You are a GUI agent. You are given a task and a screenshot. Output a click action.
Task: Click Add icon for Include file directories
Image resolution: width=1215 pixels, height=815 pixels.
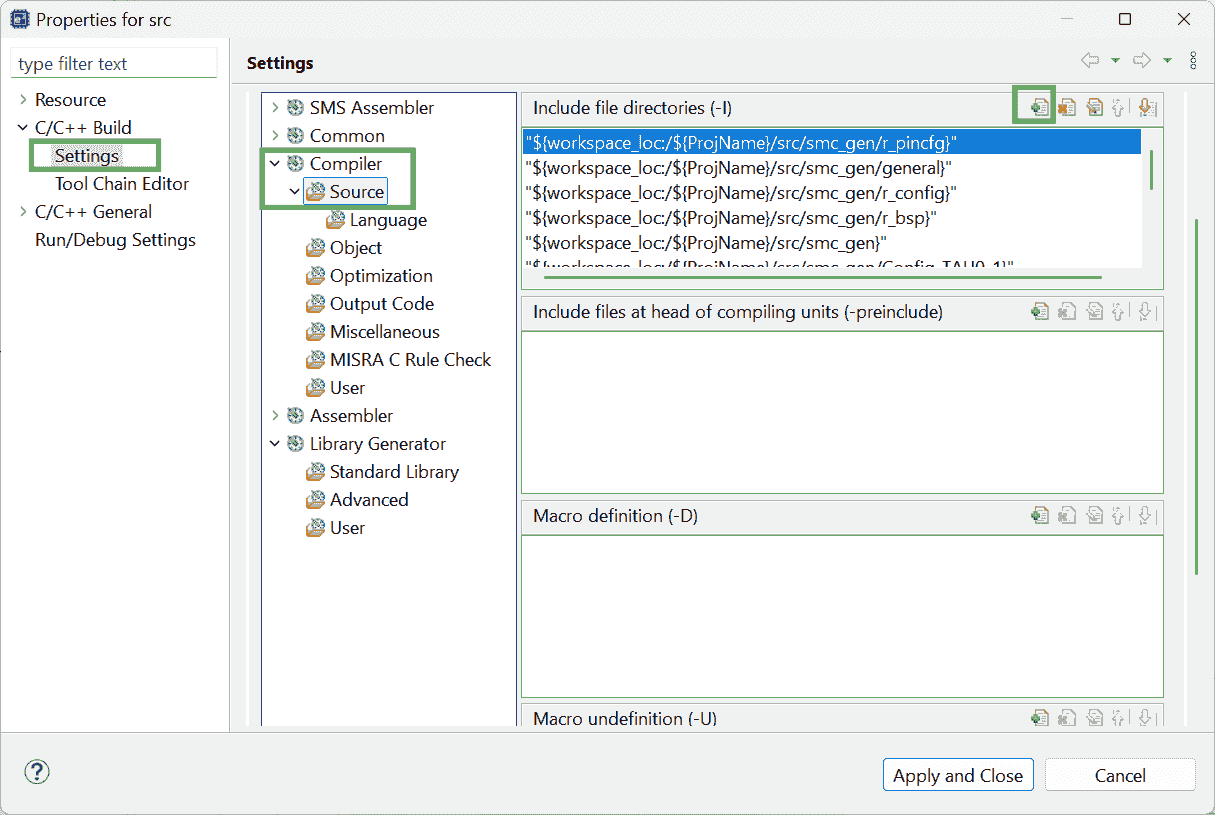point(1039,107)
